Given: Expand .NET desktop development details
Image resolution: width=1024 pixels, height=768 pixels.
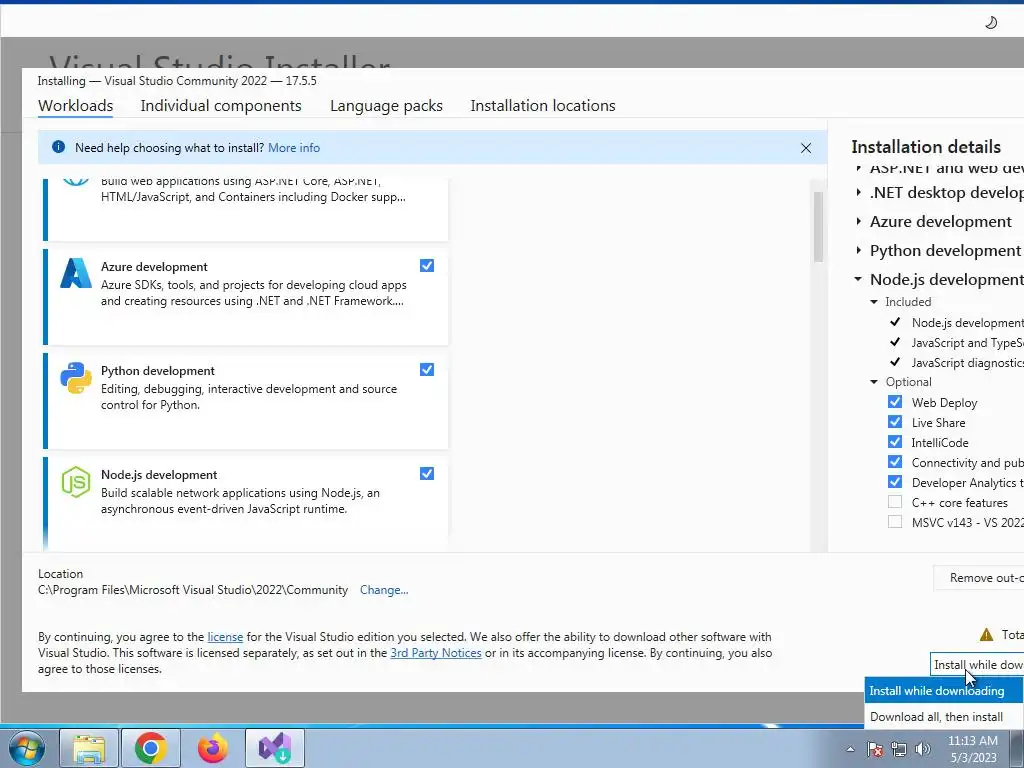Looking at the screenshot, I should pyautogui.click(x=859, y=193).
